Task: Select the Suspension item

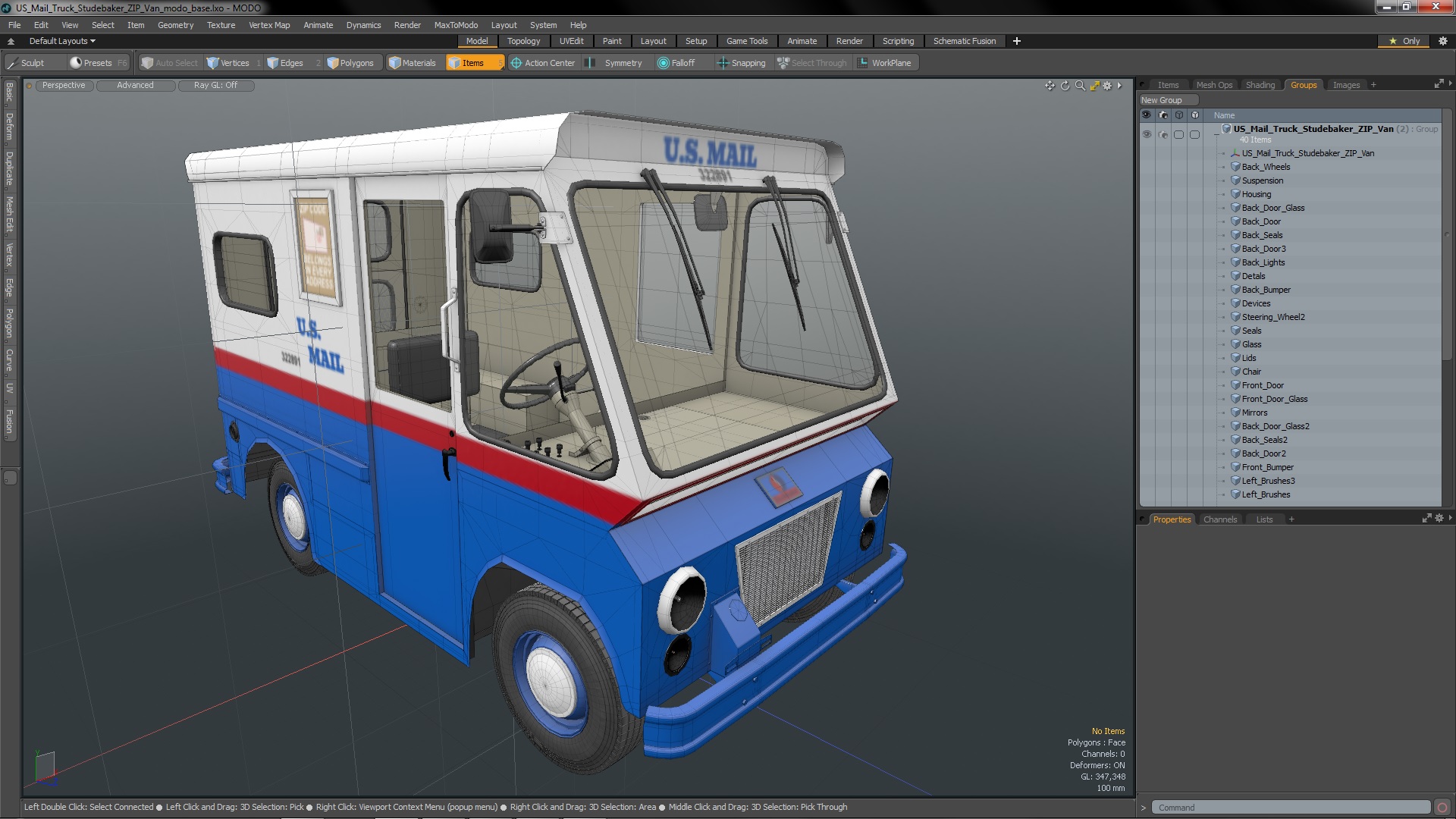Action: pyautogui.click(x=1263, y=180)
